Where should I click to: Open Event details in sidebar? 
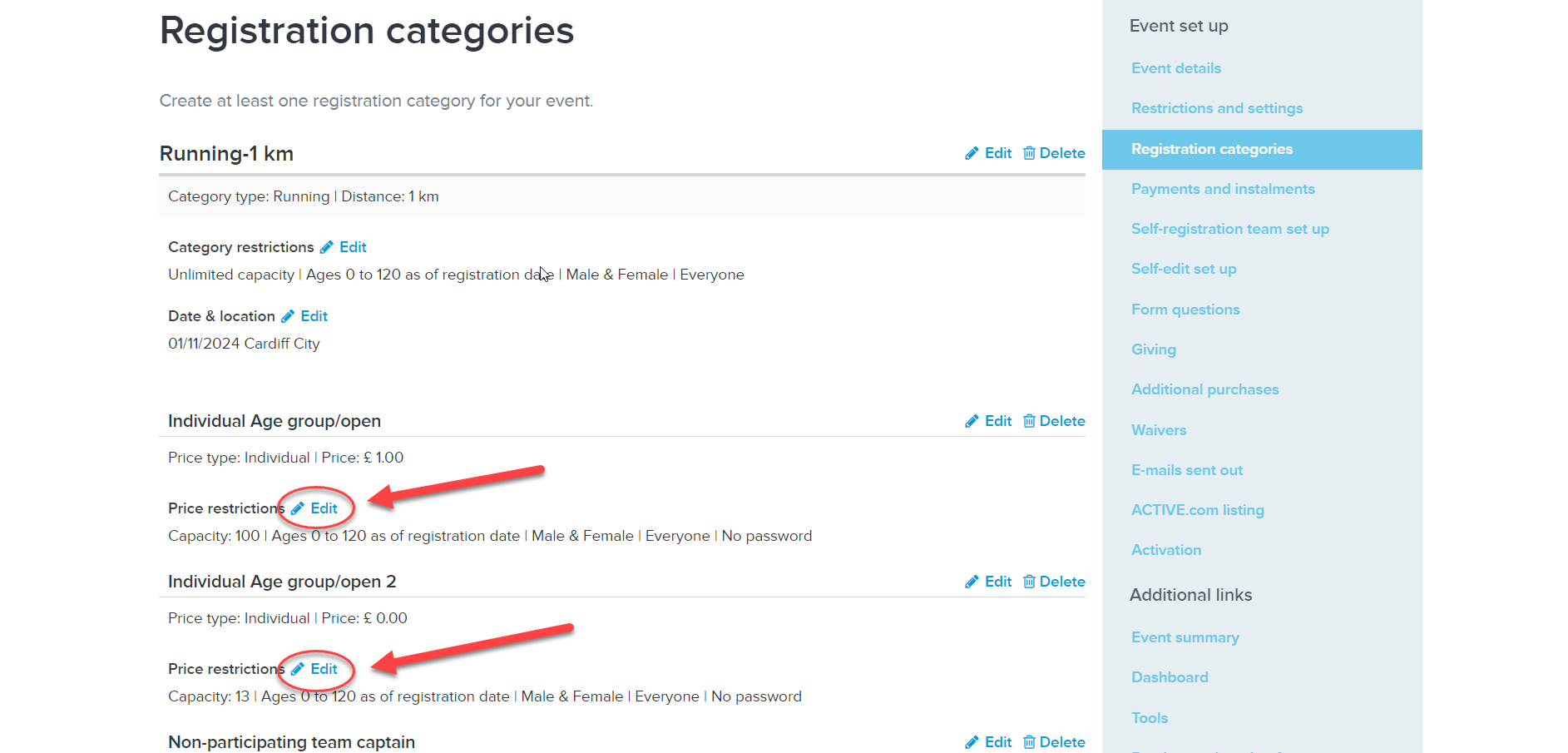[1176, 68]
